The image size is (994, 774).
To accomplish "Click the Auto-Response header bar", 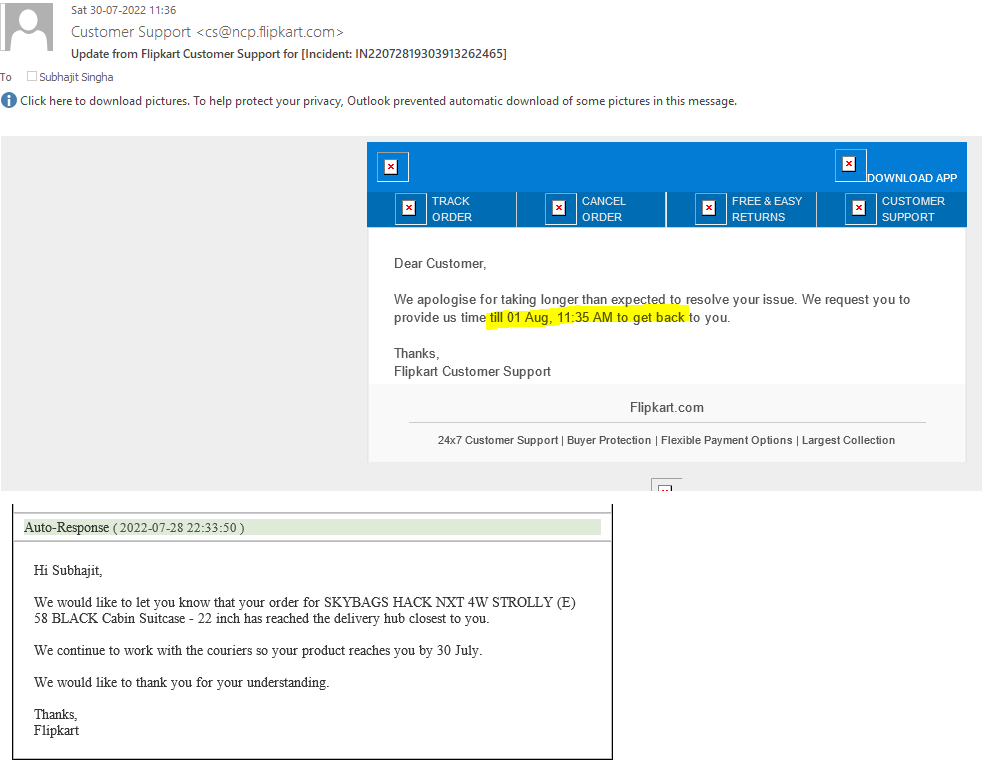I will [312, 527].
